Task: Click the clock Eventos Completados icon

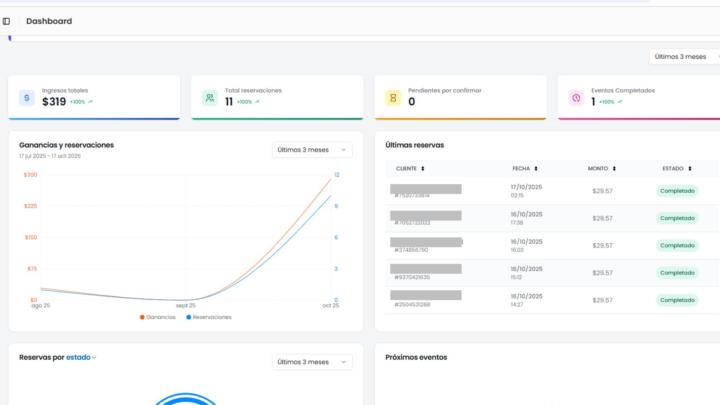Action: [x=576, y=98]
